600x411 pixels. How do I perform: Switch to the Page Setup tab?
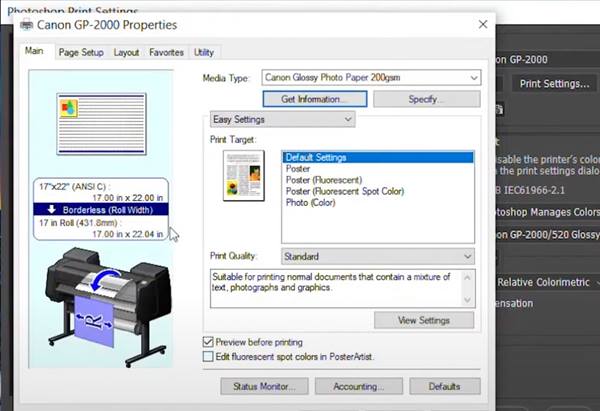81,52
